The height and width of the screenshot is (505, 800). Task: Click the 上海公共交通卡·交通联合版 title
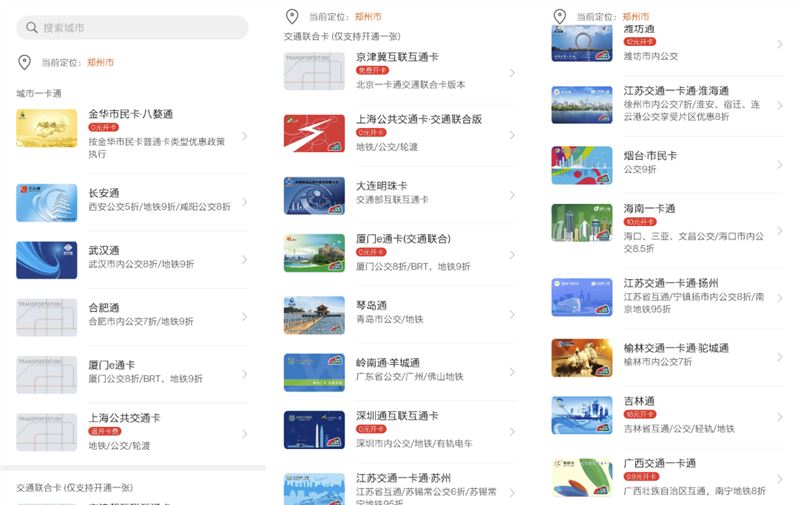coord(419,119)
